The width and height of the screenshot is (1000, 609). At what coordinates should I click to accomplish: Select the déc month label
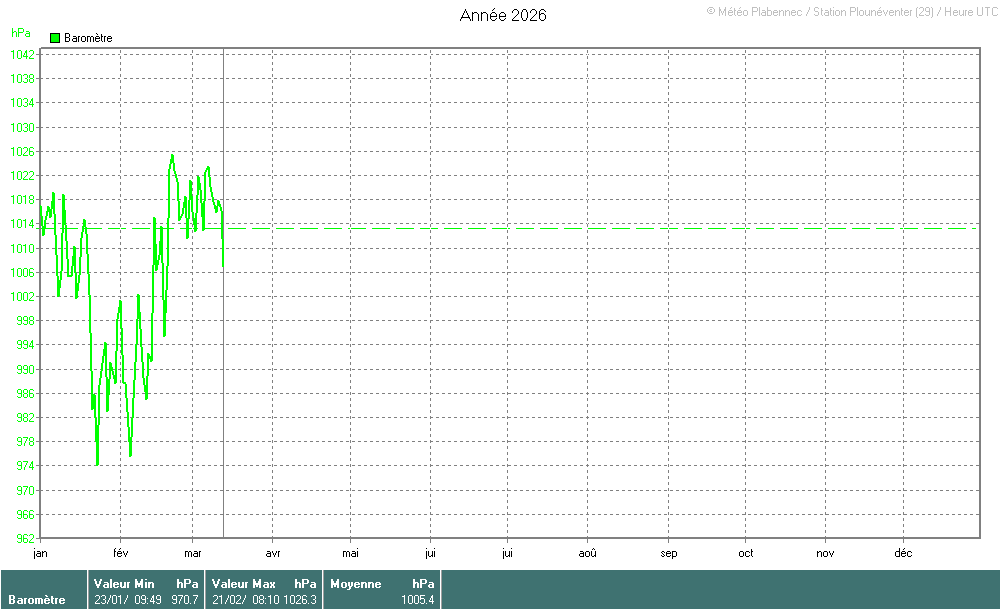pos(903,552)
